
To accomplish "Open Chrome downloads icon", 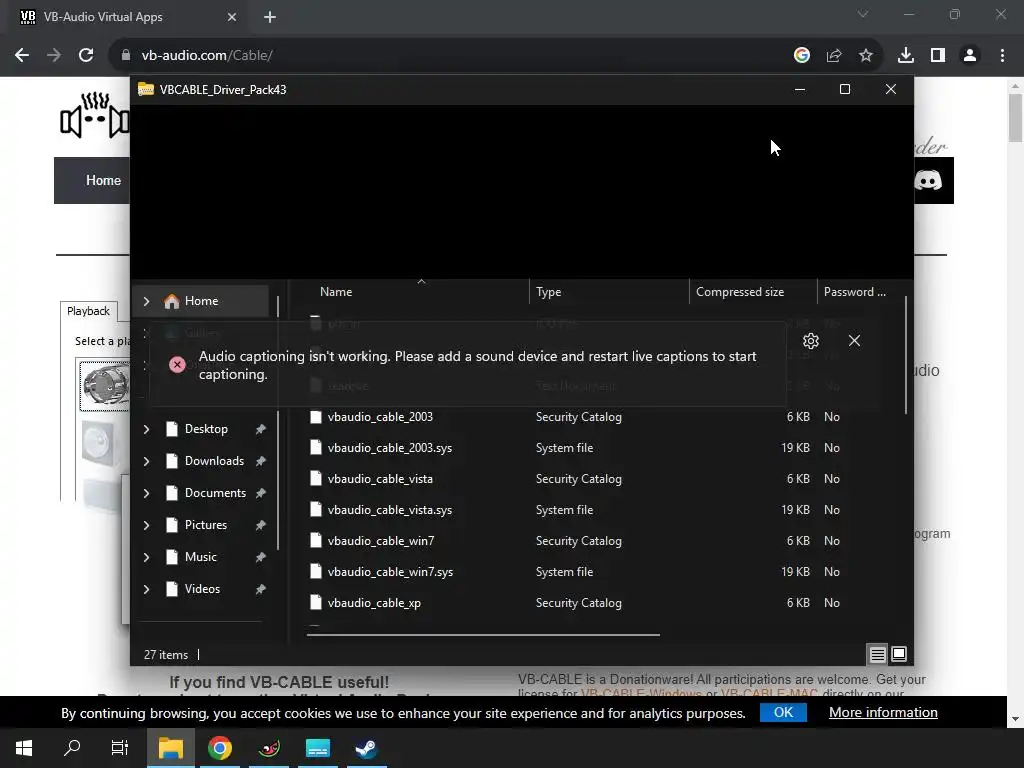I will pos(906,56).
